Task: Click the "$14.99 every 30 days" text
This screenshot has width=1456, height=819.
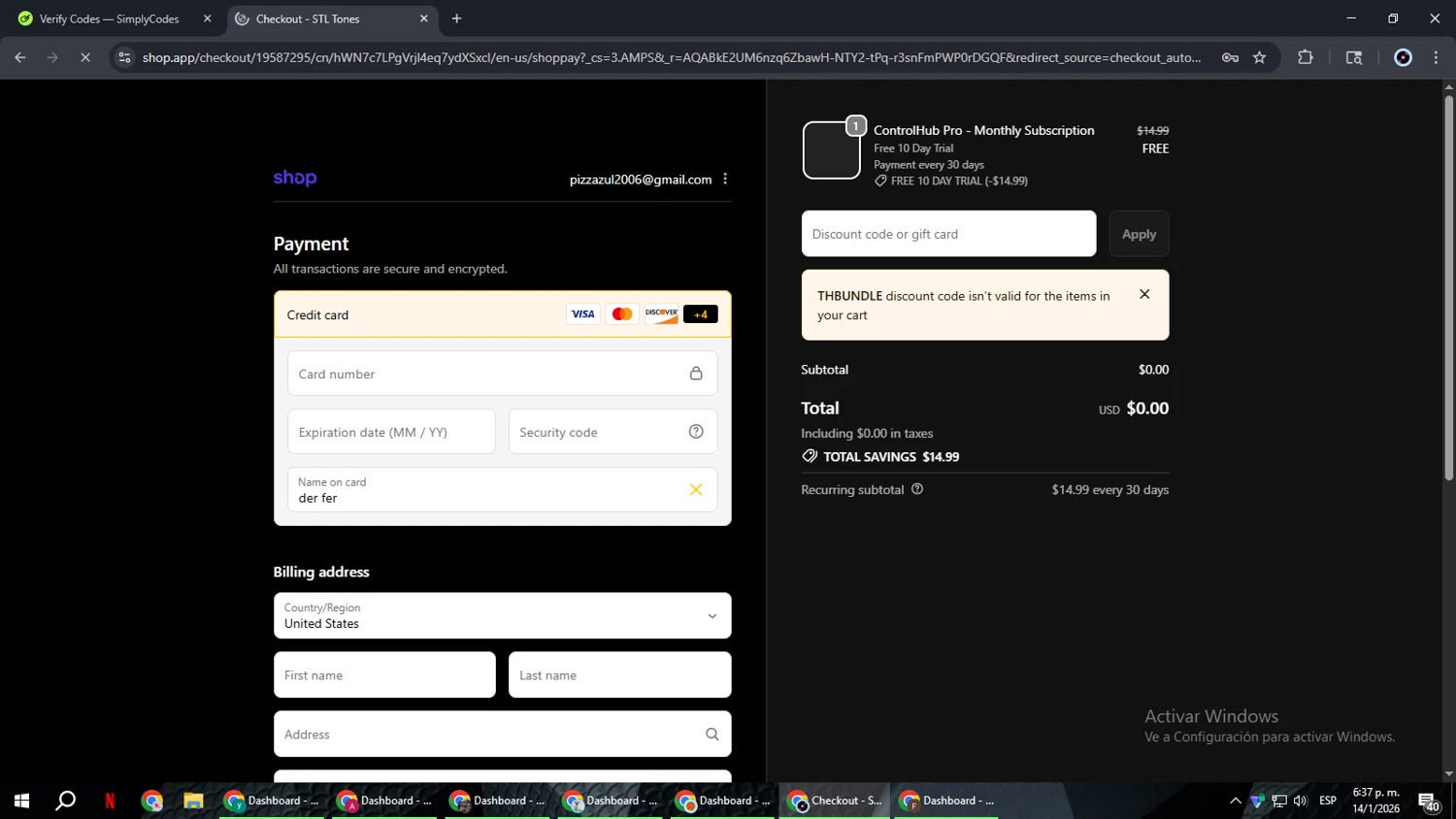Action: coord(1110,489)
